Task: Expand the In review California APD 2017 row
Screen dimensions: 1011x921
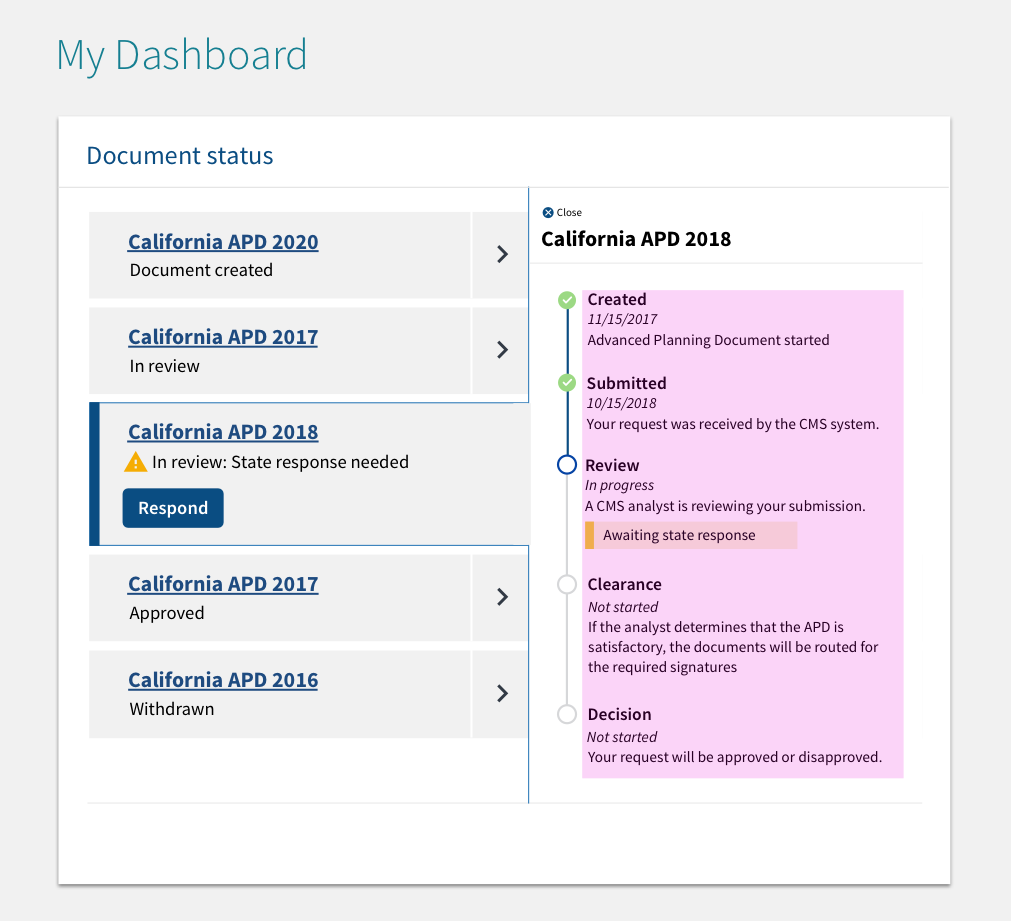Action: click(500, 350)
